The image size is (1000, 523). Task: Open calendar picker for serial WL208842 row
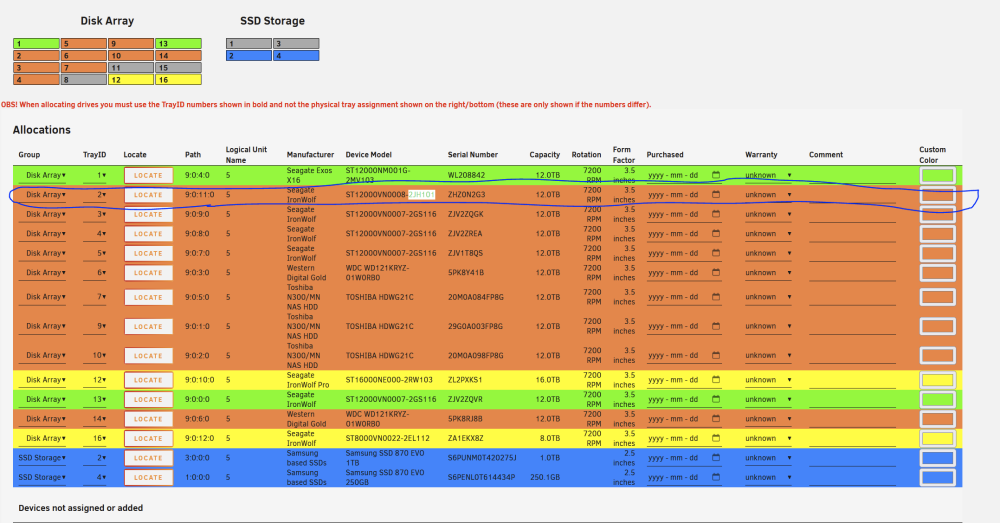[x=716, y=175]
